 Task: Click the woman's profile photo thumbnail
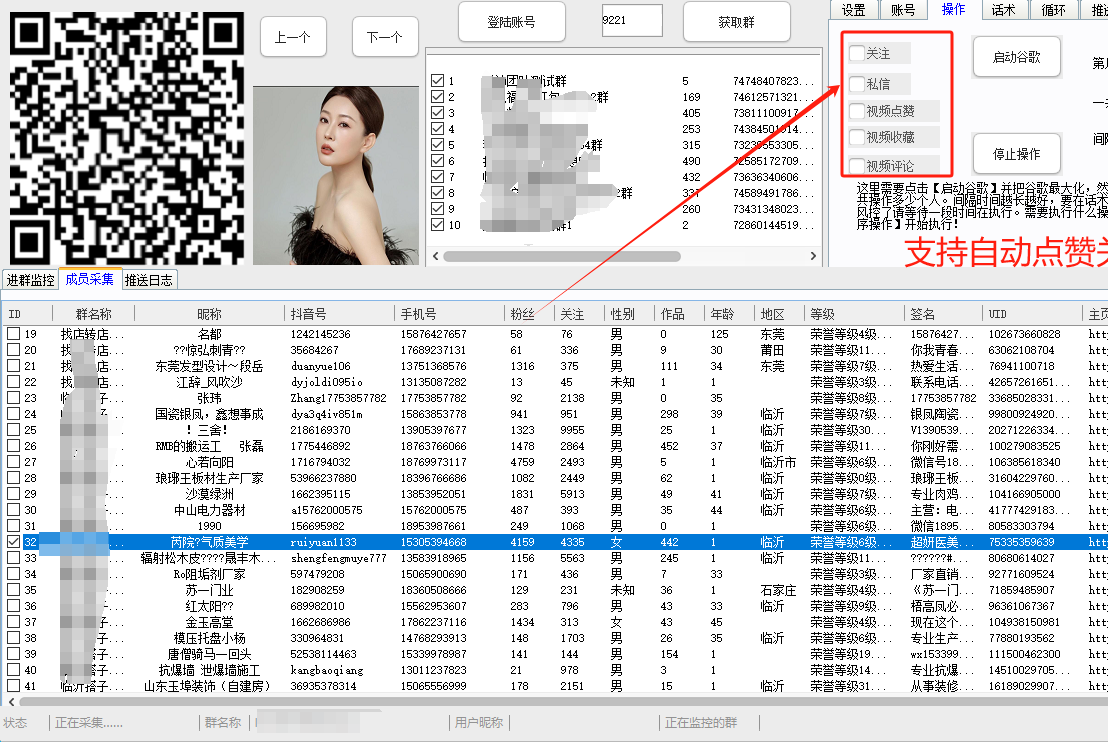coord(335,175)
